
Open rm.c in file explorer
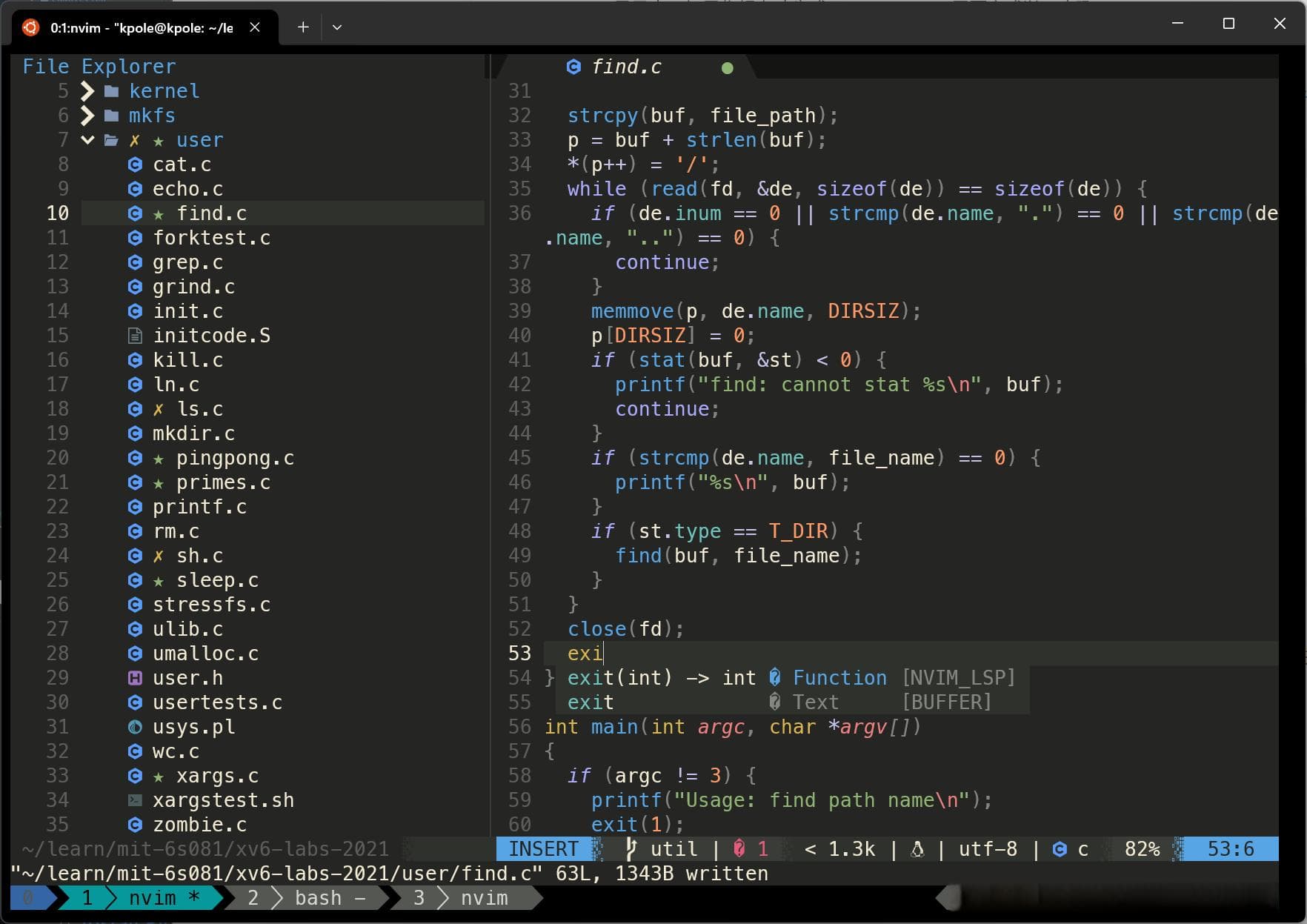coord(176,532)
